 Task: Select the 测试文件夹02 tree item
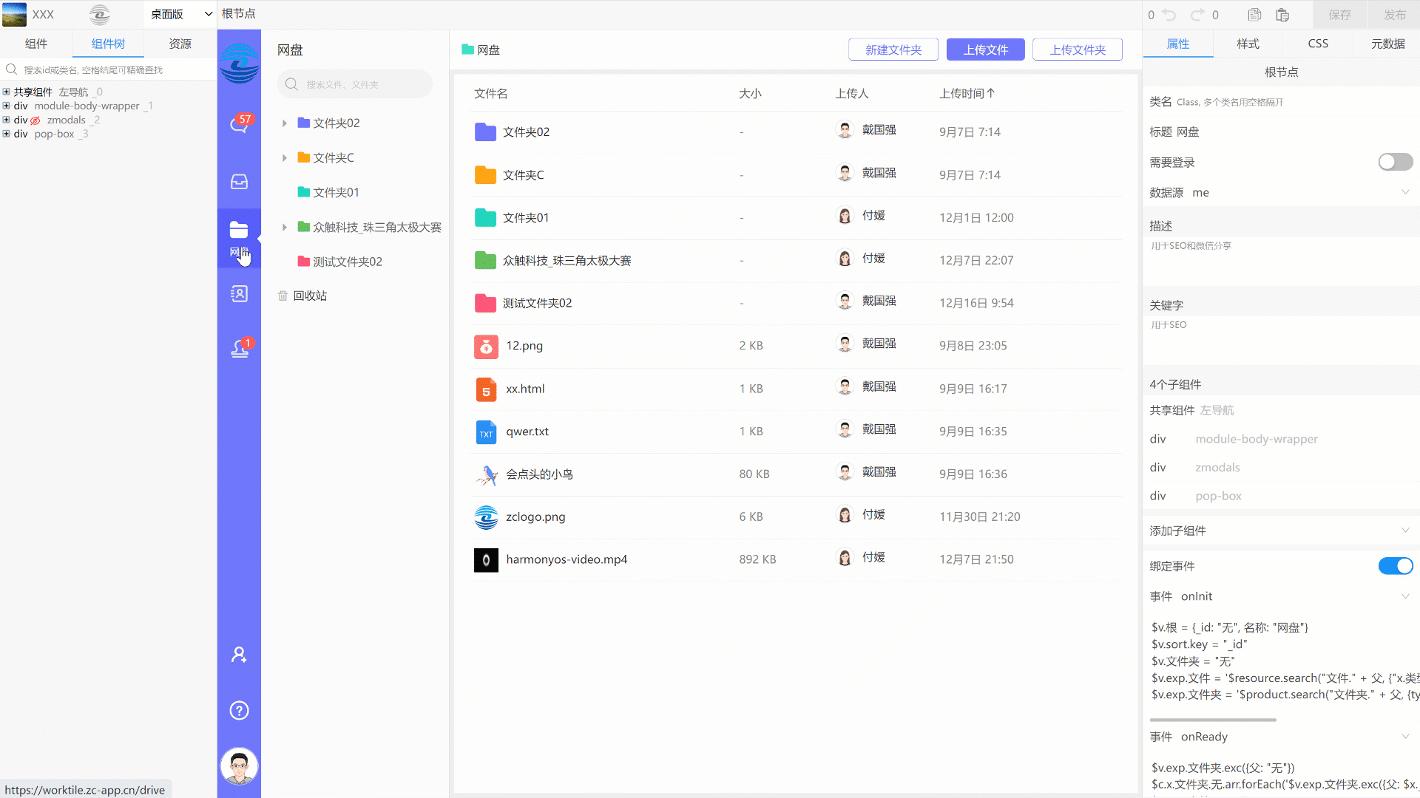click(x=347, y=262)
